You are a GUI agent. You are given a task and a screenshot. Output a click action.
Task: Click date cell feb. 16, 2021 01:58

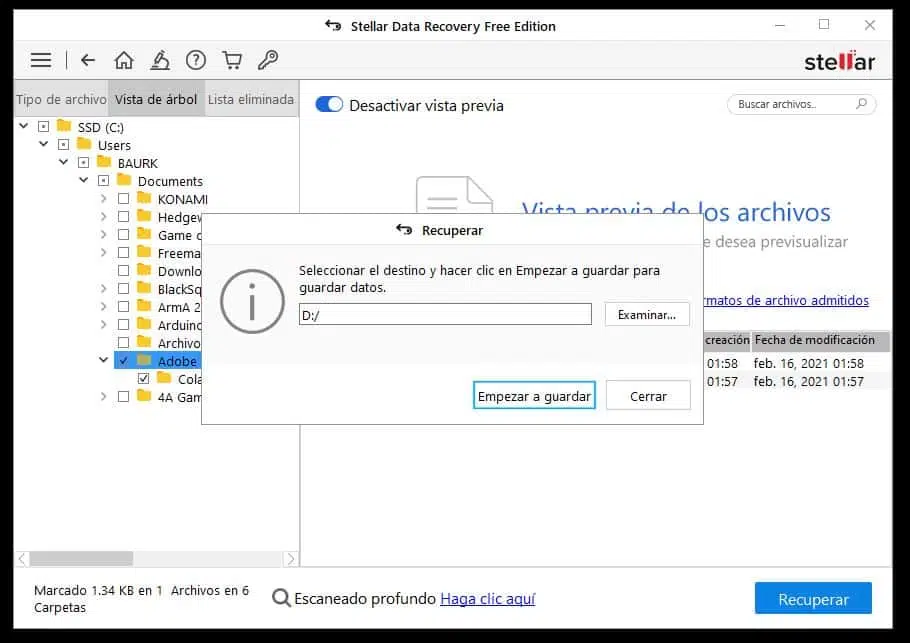808,363
